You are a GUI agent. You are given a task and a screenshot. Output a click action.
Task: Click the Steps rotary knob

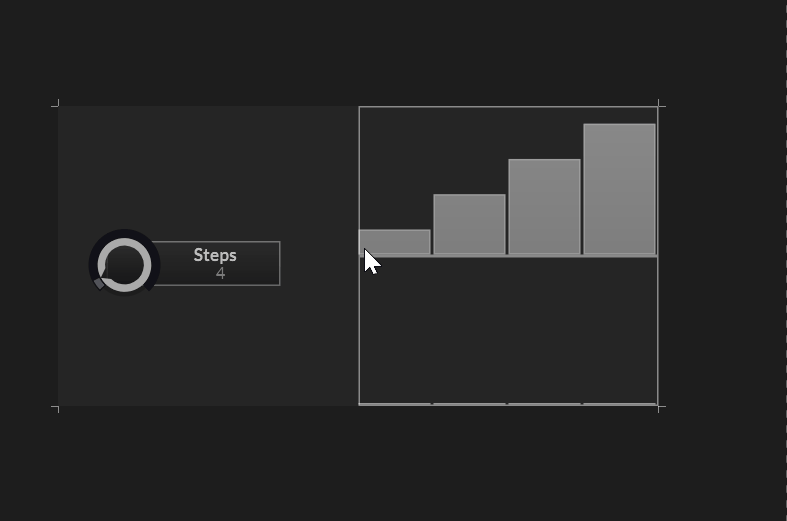point(125,265)
